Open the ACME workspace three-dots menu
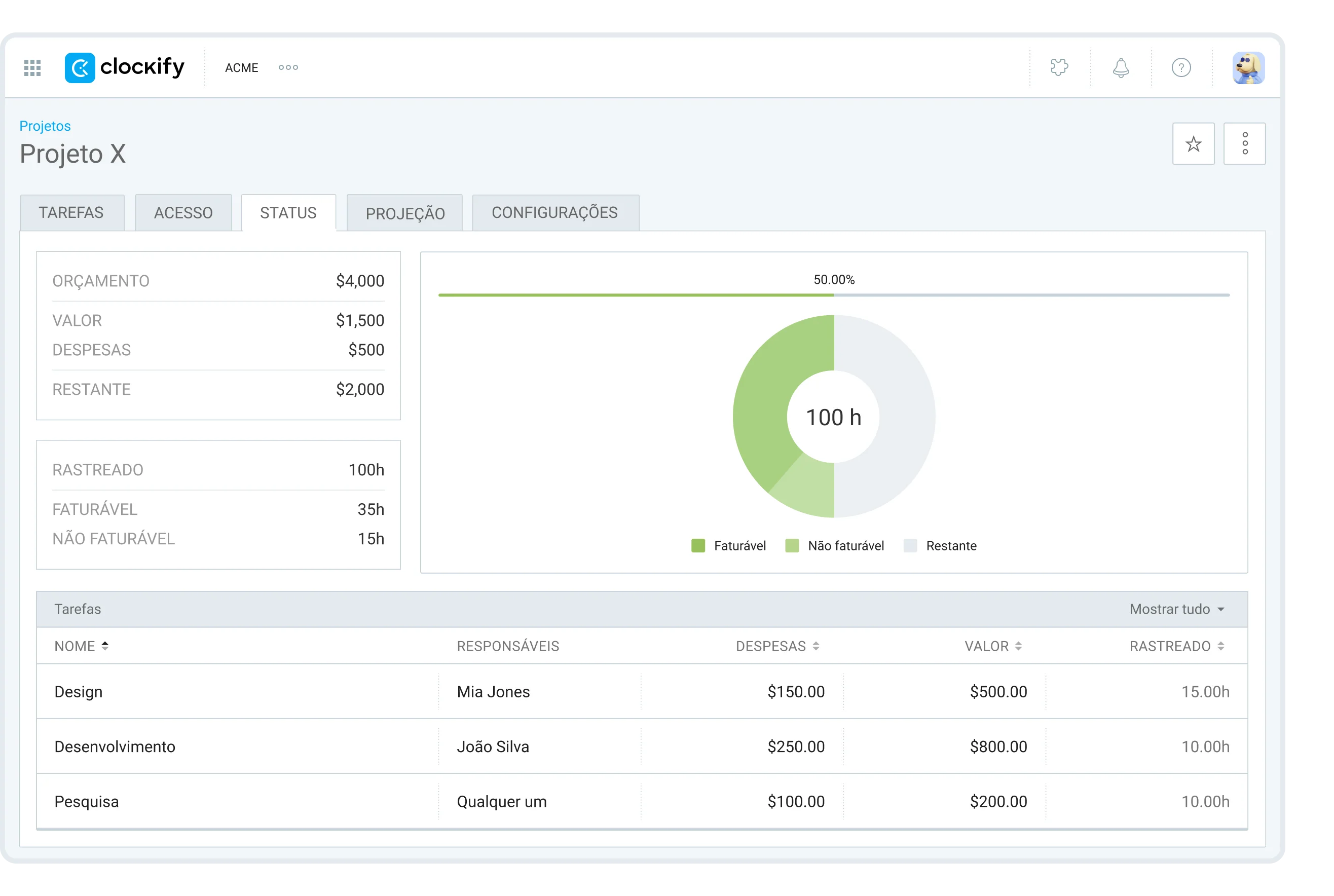The width and height of the screenshot is (1334, 896). click(288, 67)
